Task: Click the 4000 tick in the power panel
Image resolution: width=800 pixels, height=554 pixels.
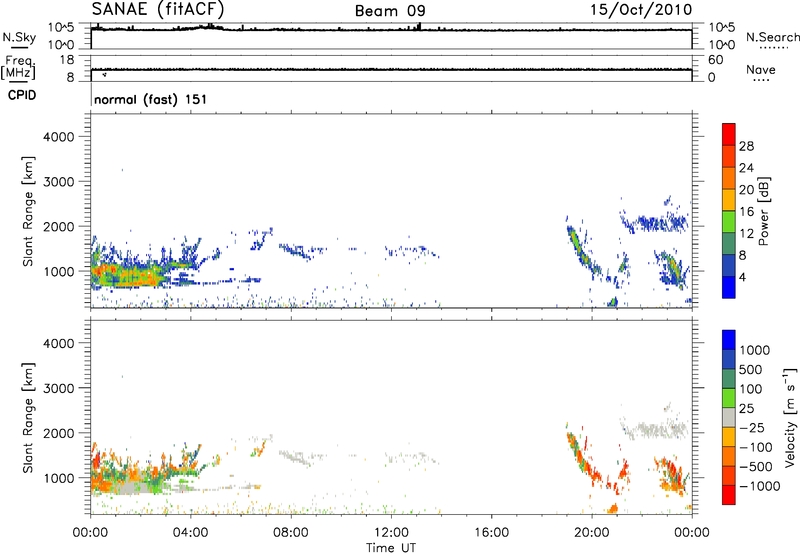Action: click(58, 137)
